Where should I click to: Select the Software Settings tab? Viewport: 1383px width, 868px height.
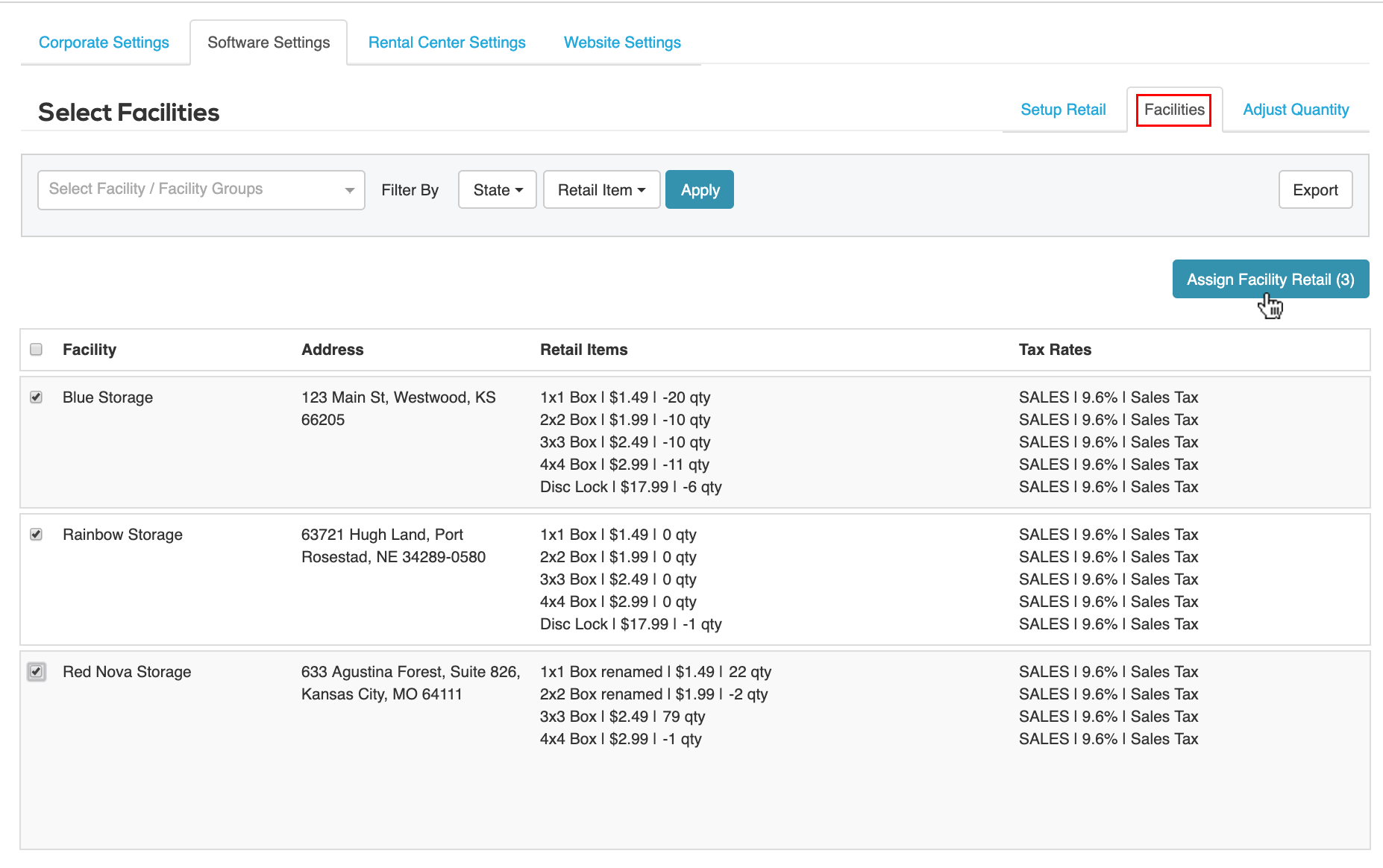point(269,43)
